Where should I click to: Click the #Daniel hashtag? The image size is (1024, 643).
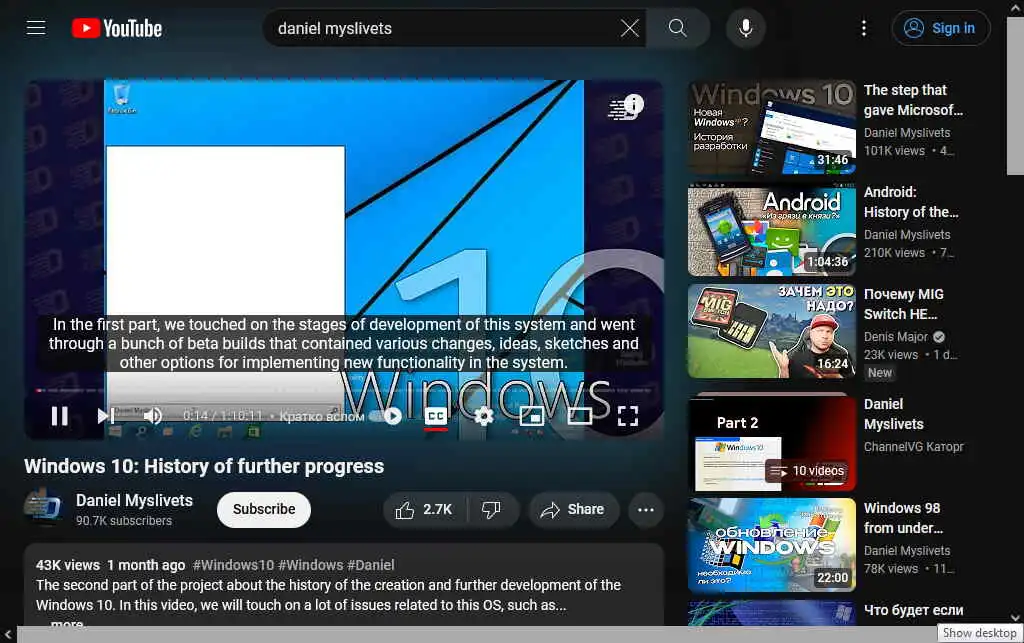click(x=371, y=565)
